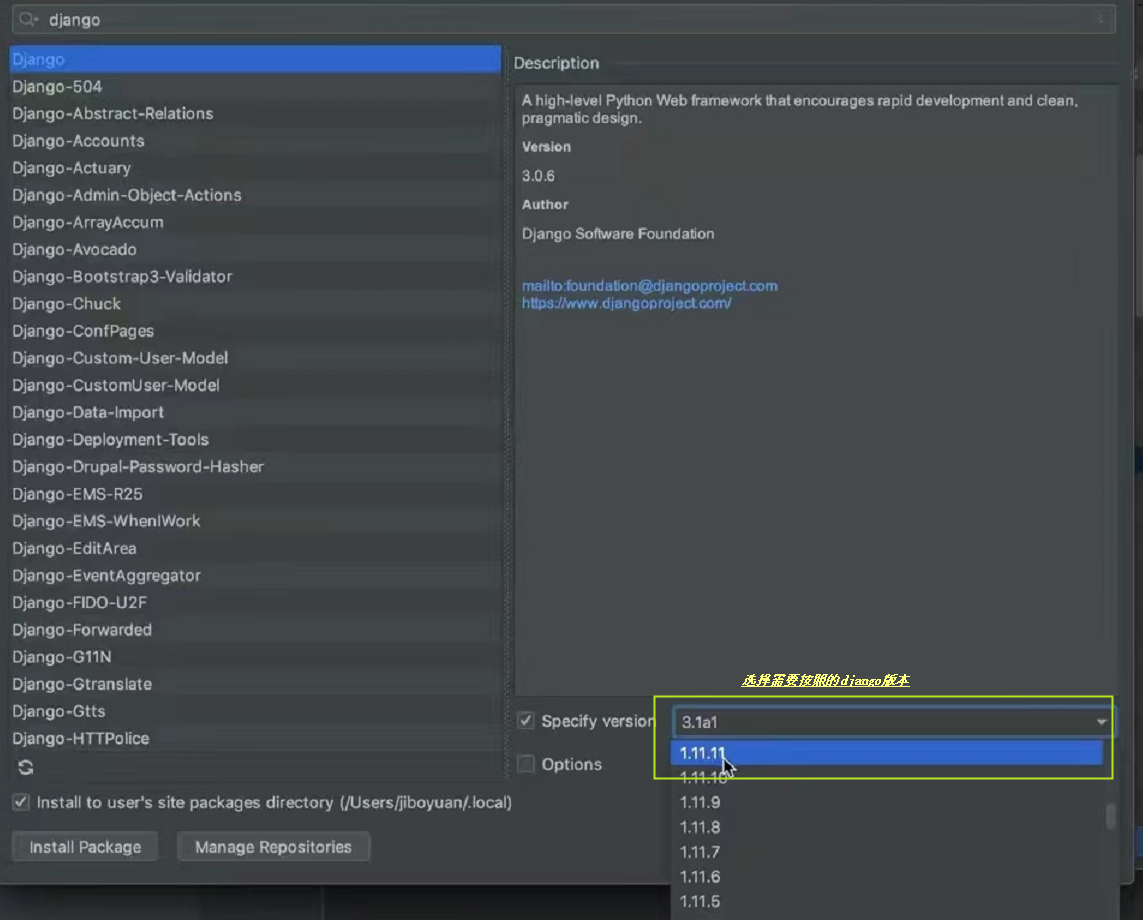Image resolution: width=1143 pixels, height=920 pixels.
Task: Click the version value 3.0.6
Action: coord(538,176)
